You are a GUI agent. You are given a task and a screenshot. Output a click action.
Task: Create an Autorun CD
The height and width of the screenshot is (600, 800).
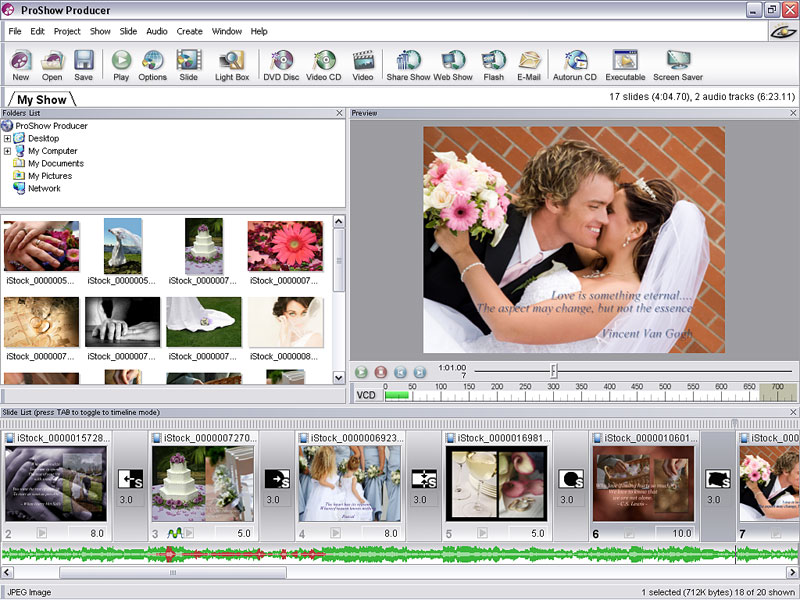click(x=575, y=62)
